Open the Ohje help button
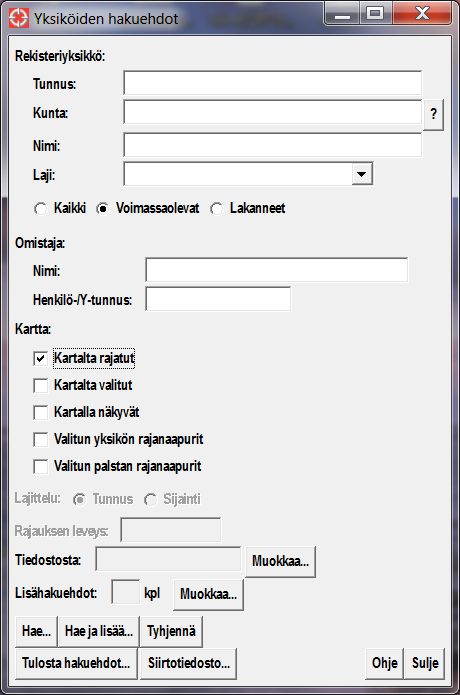 (384, 664)
